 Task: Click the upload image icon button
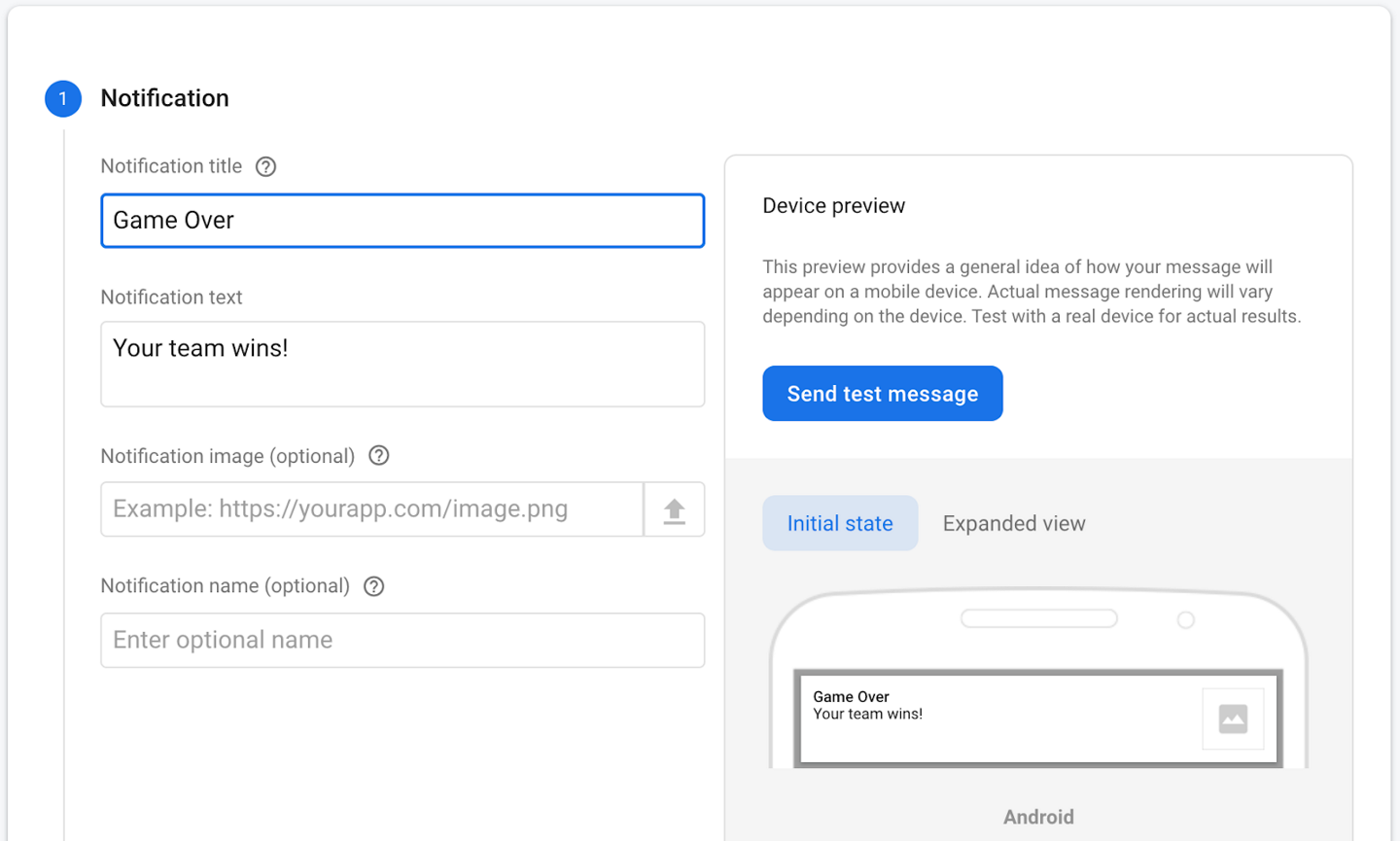coord(674,509)
